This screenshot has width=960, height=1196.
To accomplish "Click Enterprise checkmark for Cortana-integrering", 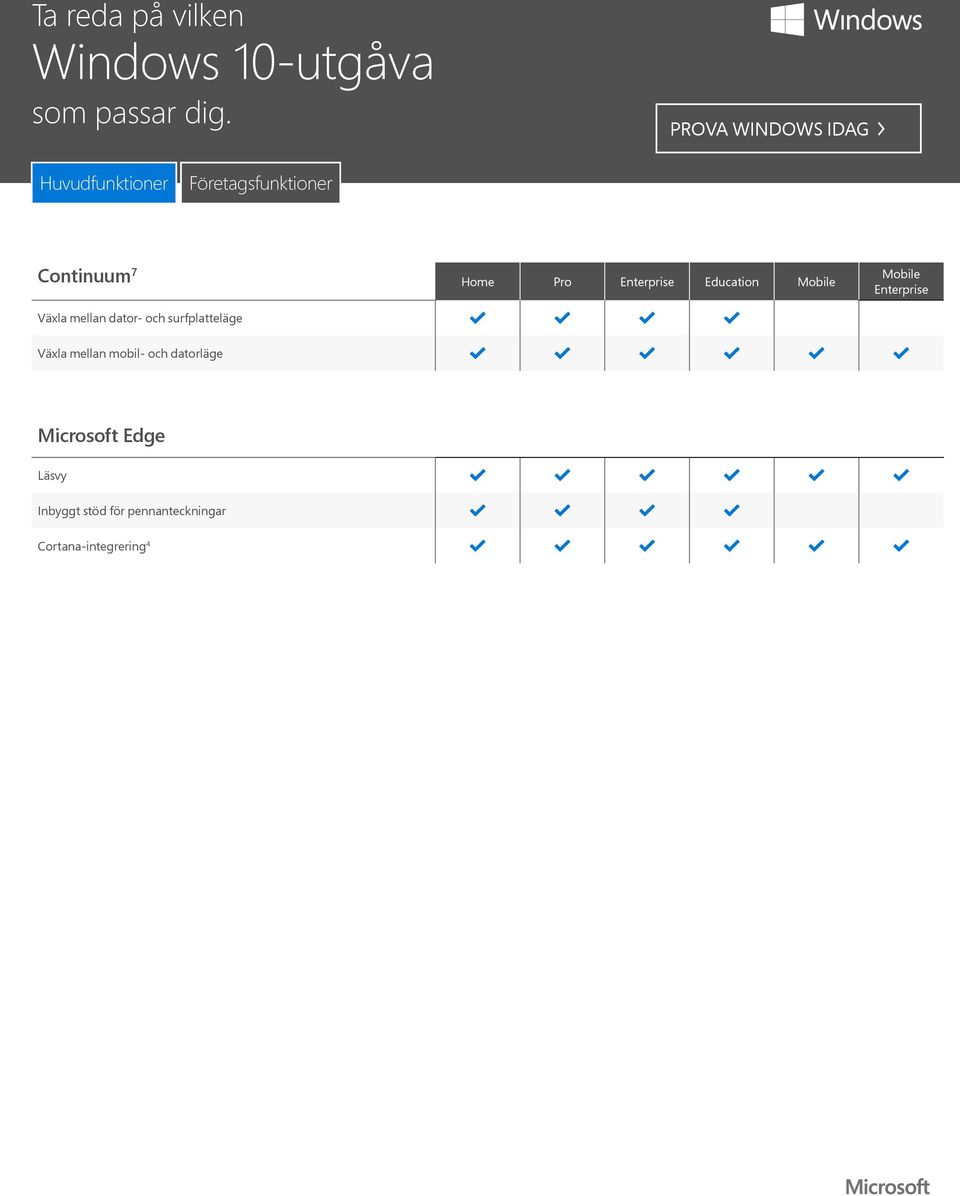I will coord(647,545).
